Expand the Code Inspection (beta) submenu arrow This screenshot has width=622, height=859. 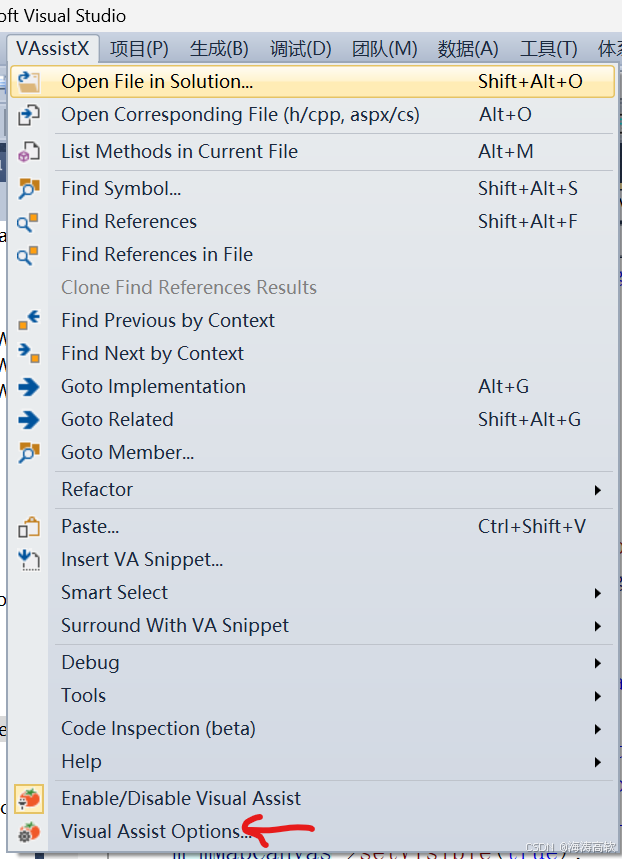click(x=598, y=729)
